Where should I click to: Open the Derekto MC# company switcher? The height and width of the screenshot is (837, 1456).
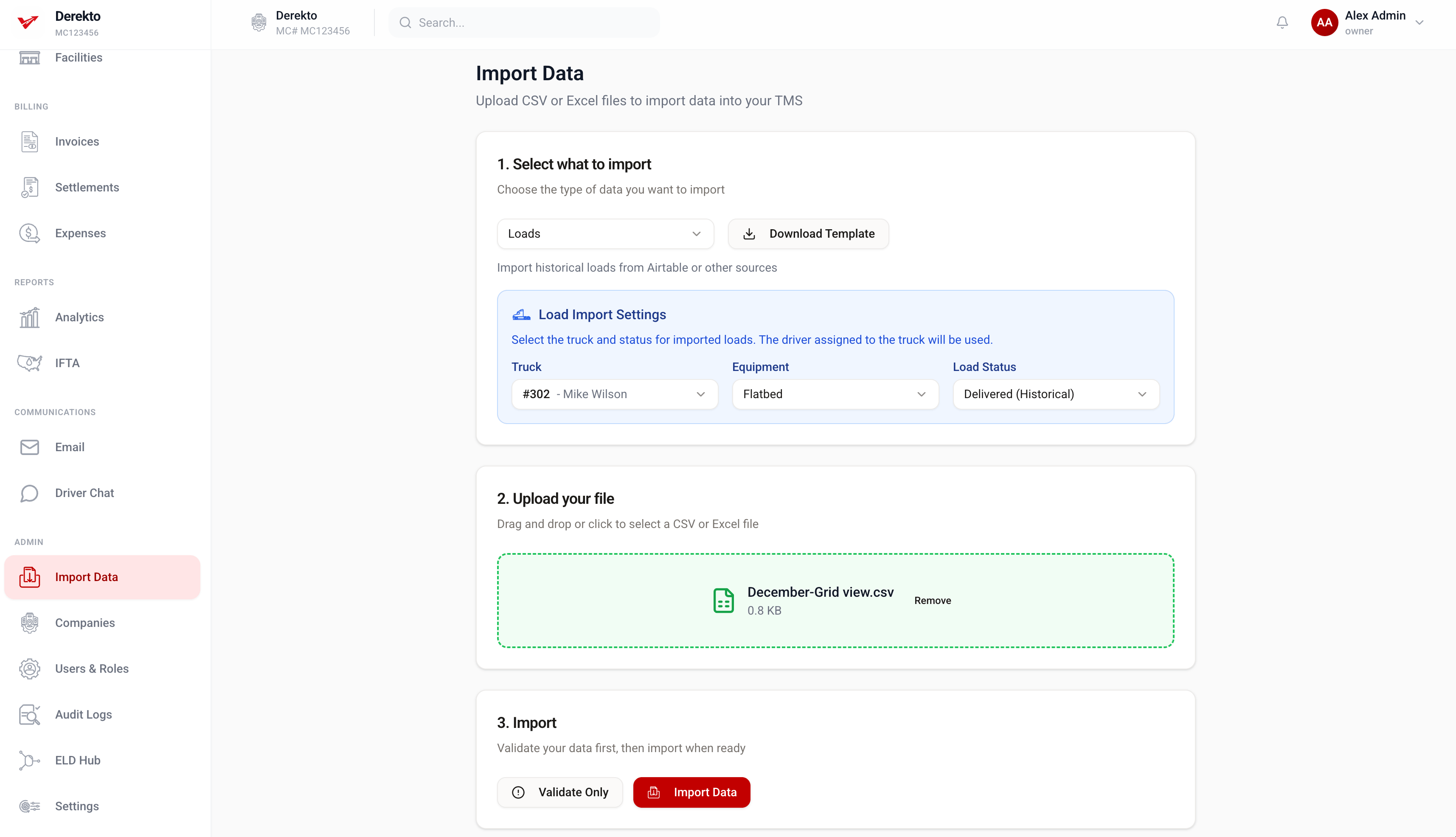[301, 22]
